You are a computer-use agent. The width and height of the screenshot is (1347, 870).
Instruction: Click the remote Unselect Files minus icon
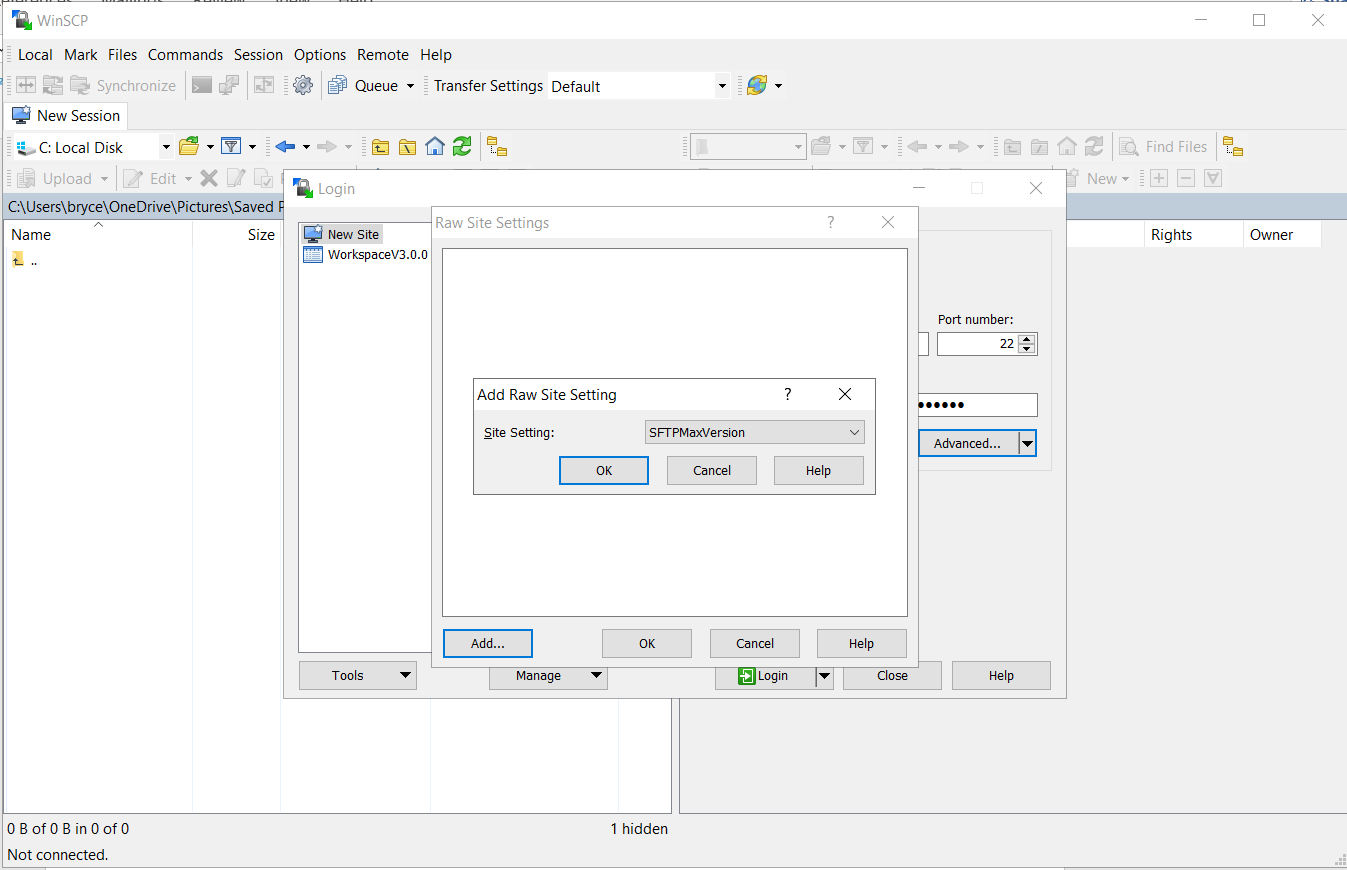(x=1186, y=178)
